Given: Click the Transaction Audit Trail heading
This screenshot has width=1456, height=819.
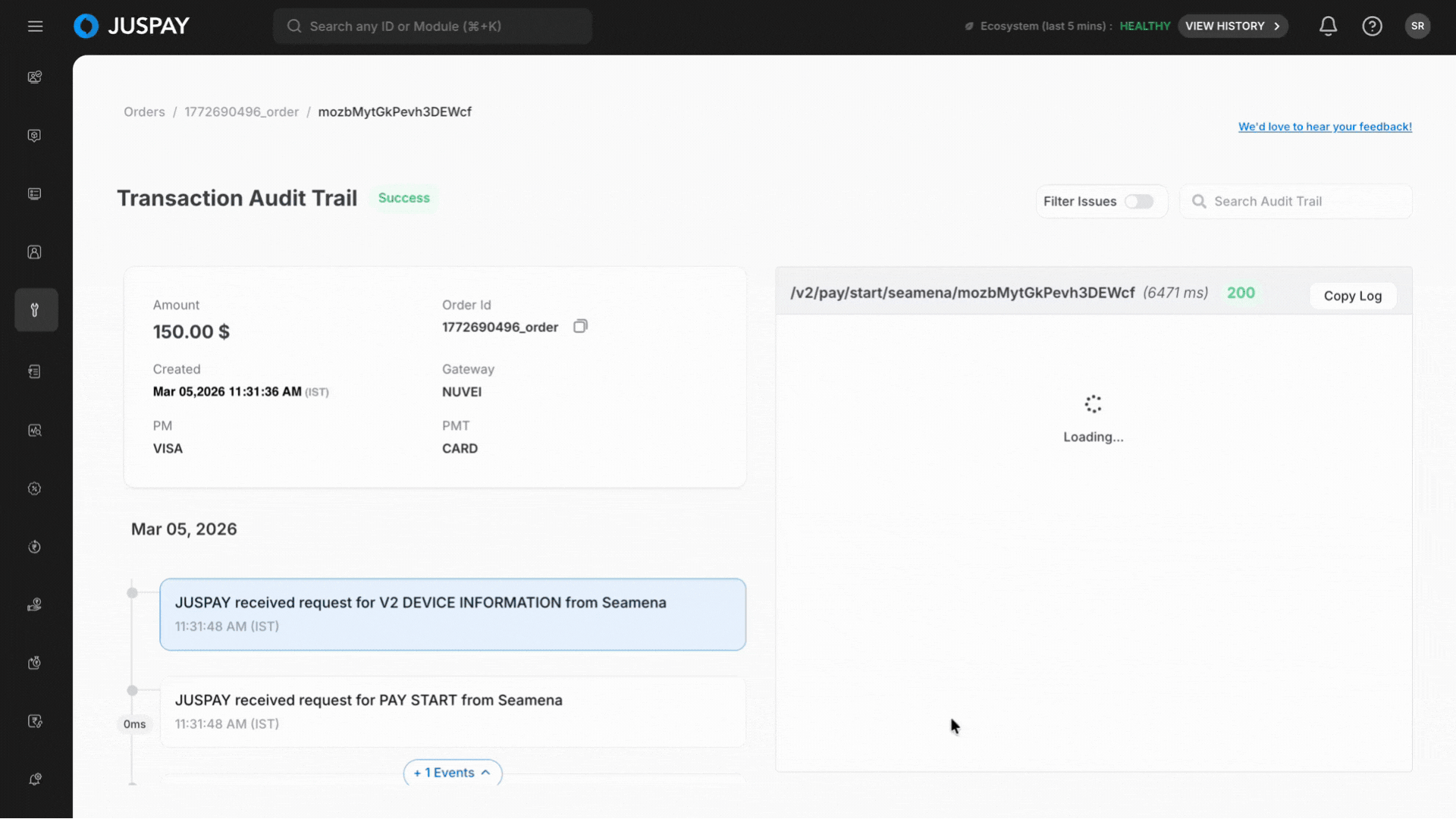Looking at the screenshot, I should (x=237, y=198).
